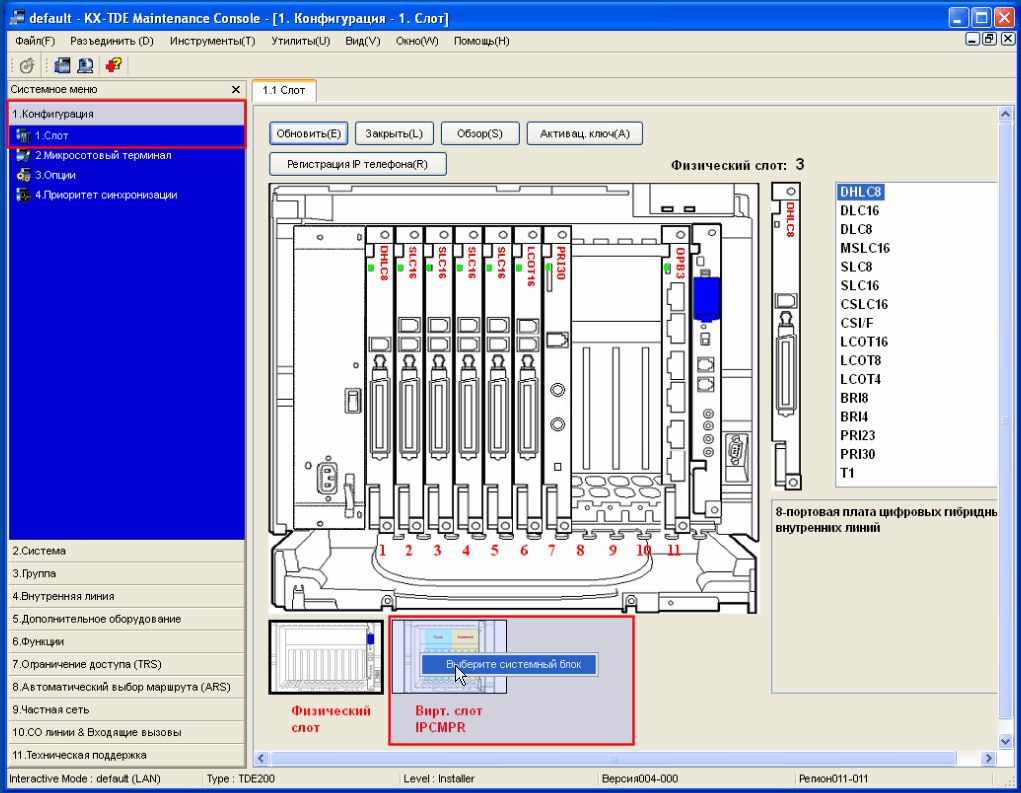Click the DHLC8 card preview image
Image resolution: width=1021 pixels, height=793 pixels.
point(787,336)
